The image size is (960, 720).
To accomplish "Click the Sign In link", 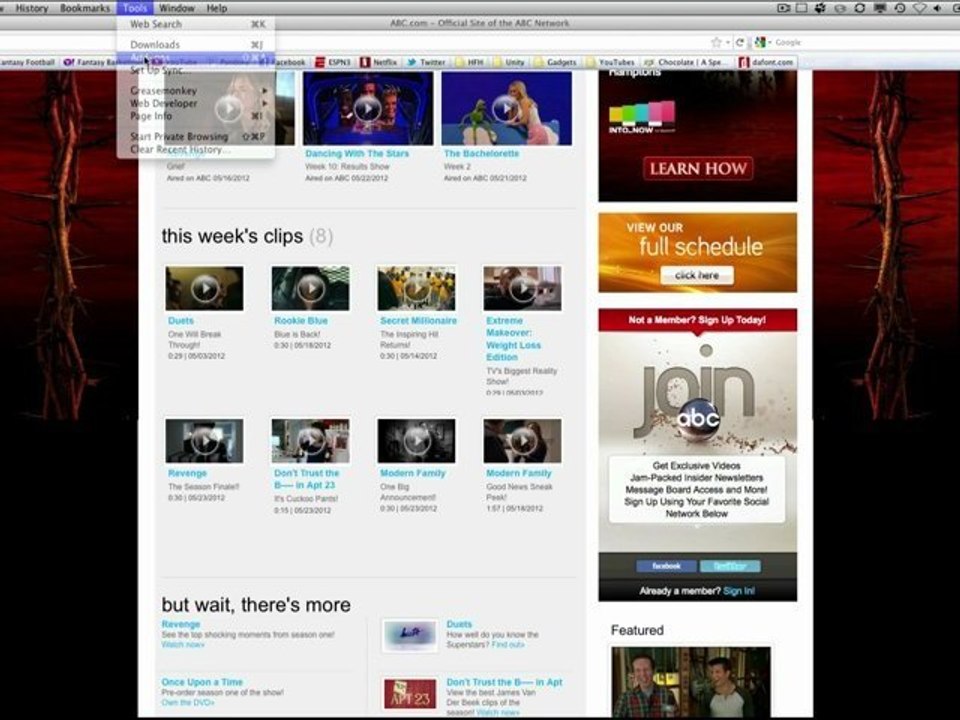I will coord(739,591).
